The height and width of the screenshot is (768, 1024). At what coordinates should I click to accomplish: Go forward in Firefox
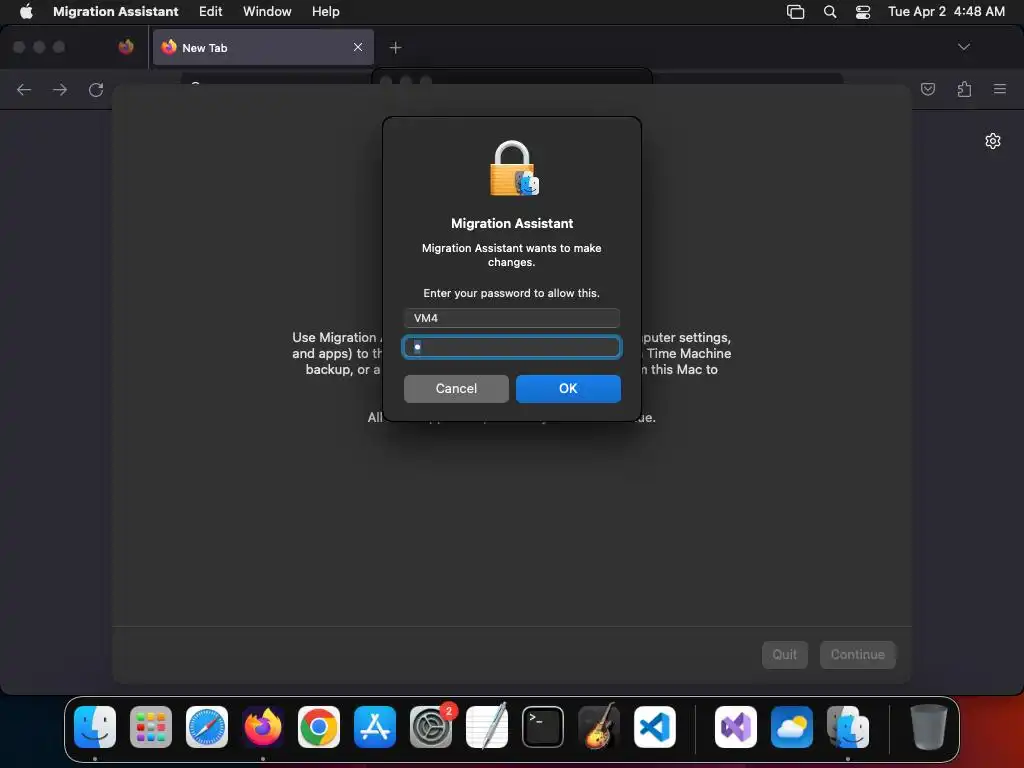60,89
